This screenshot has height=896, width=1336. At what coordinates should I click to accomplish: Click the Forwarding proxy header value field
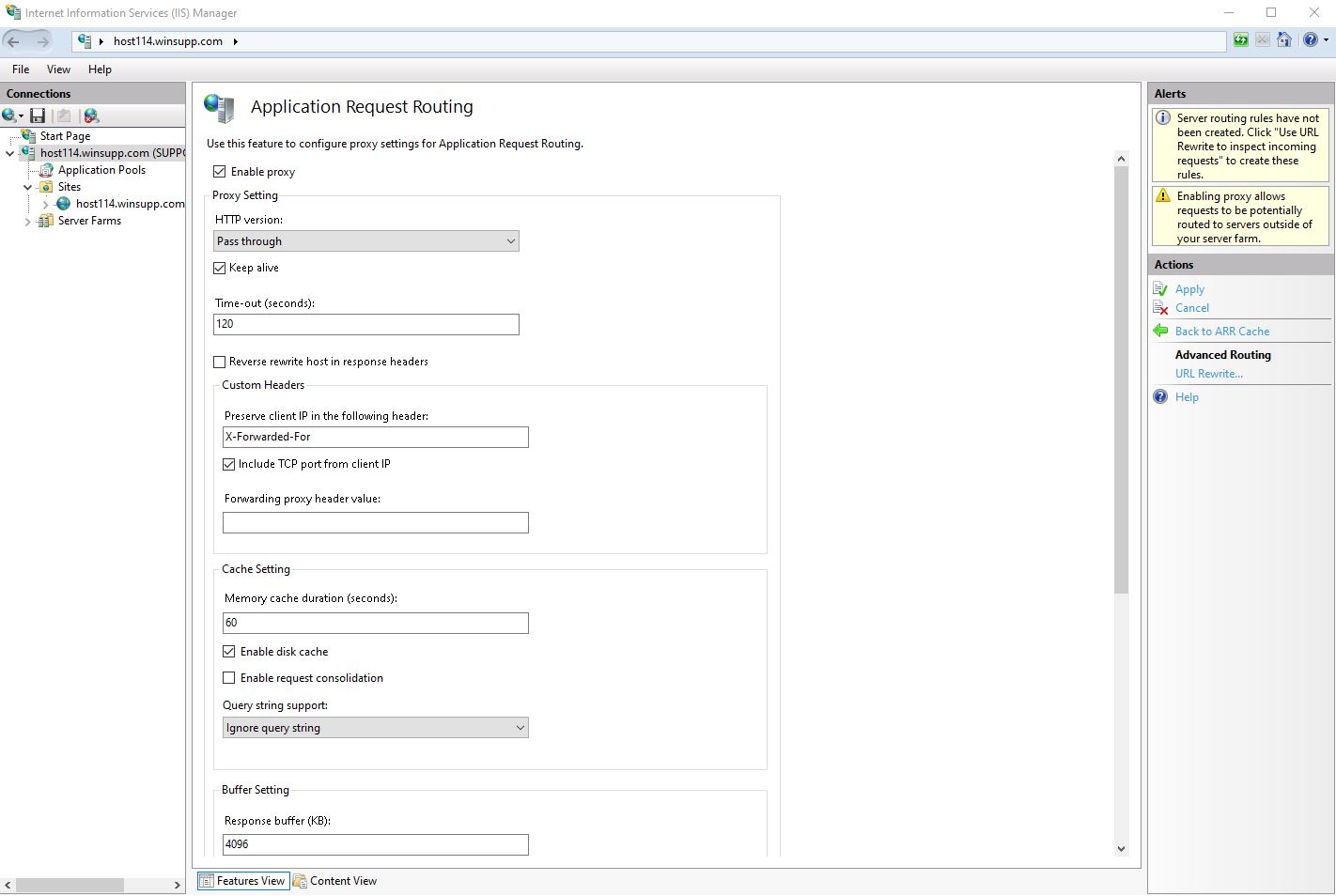[376, 523]
